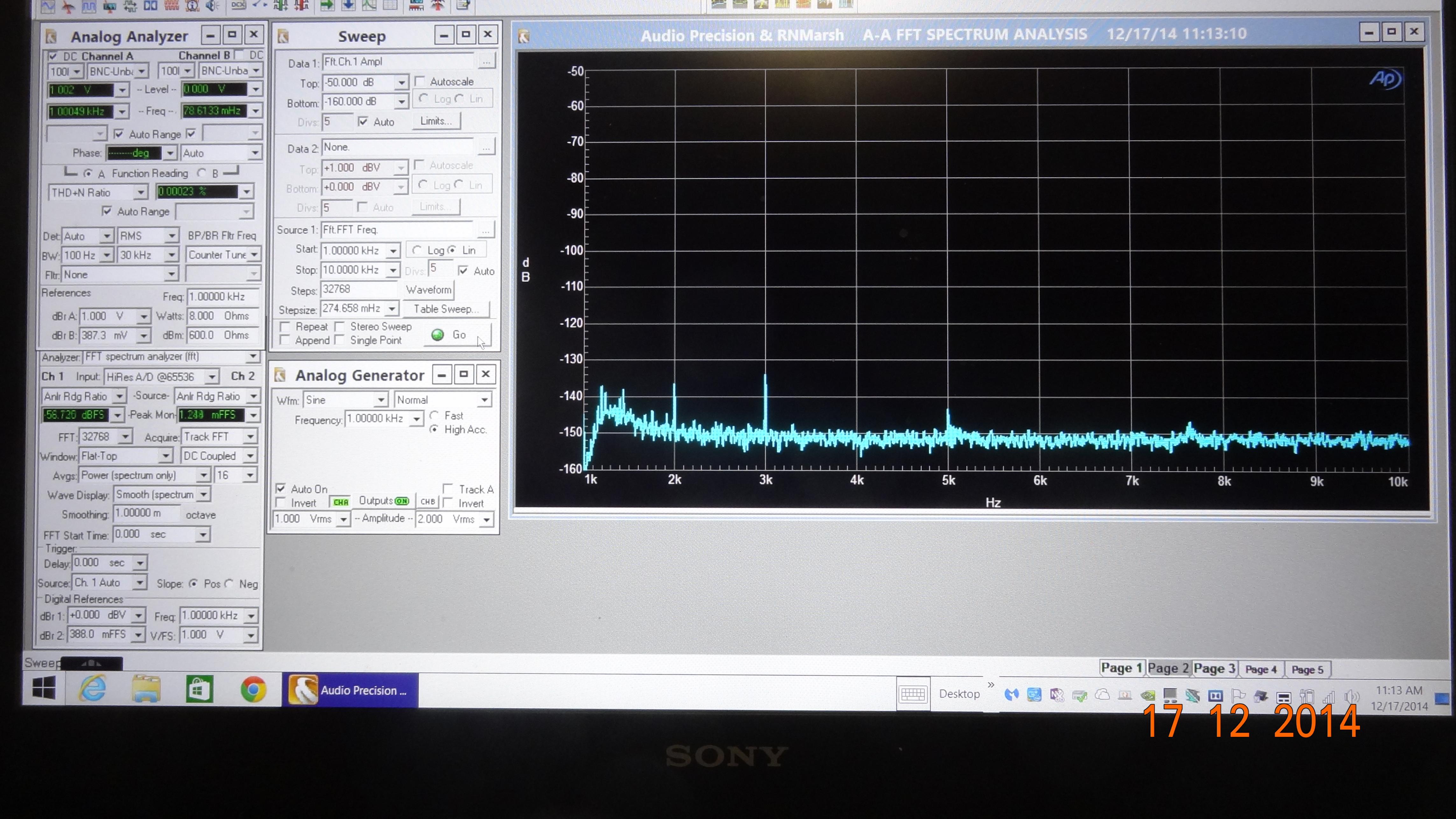1456x819 pixels.
Task: Select the Fast frequency accuracy radio
Action: (434, 416)
